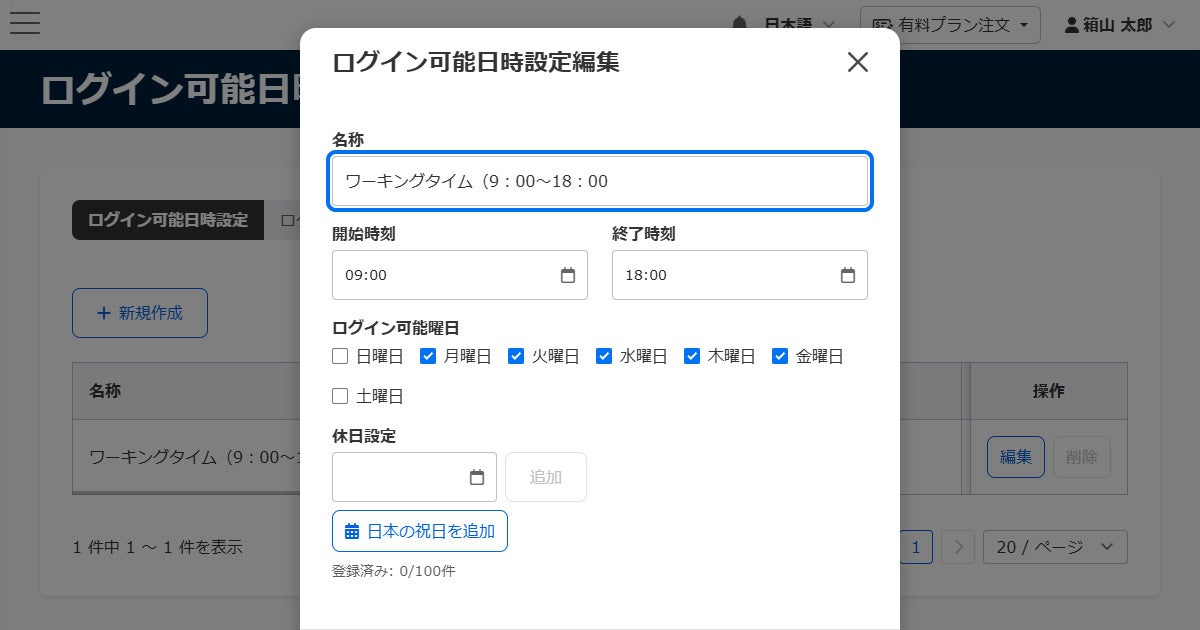
Task: Open the calendar icon in 休日設定 date field
Action: coord(477,477)
